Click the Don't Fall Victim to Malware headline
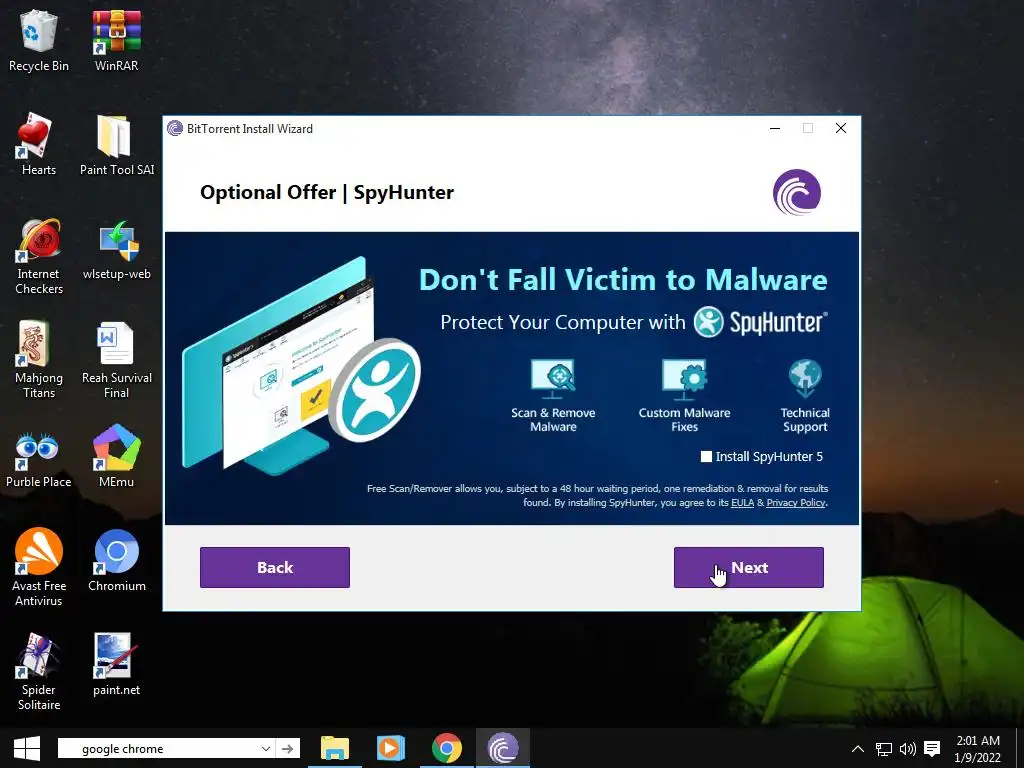Image resolution: width=1024 pixels, height=768 pixels. (623, 280)
